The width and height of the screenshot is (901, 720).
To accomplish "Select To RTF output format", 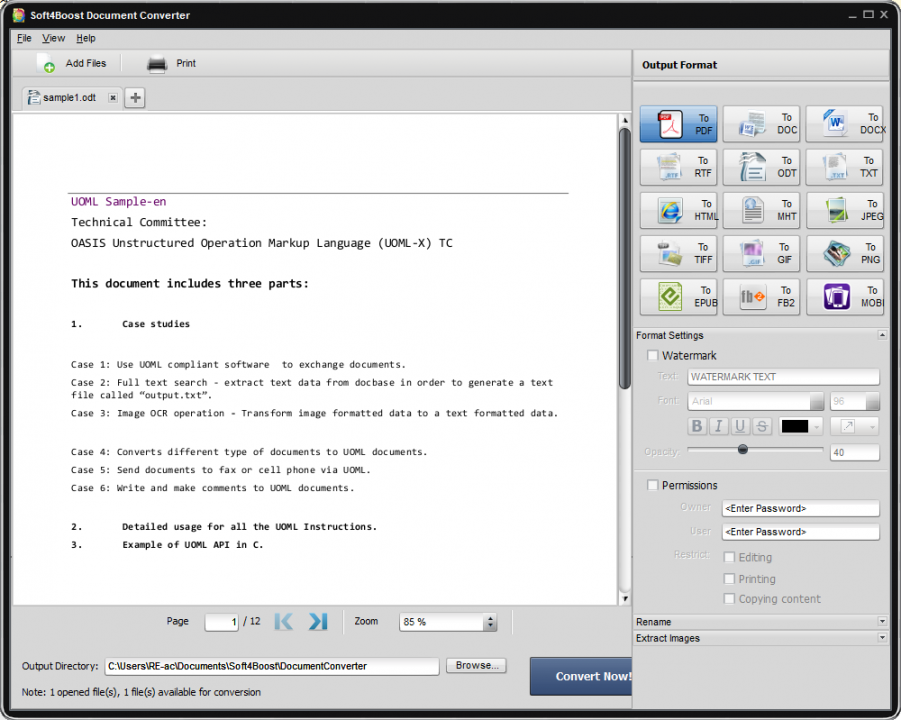I will click(678, 167).
